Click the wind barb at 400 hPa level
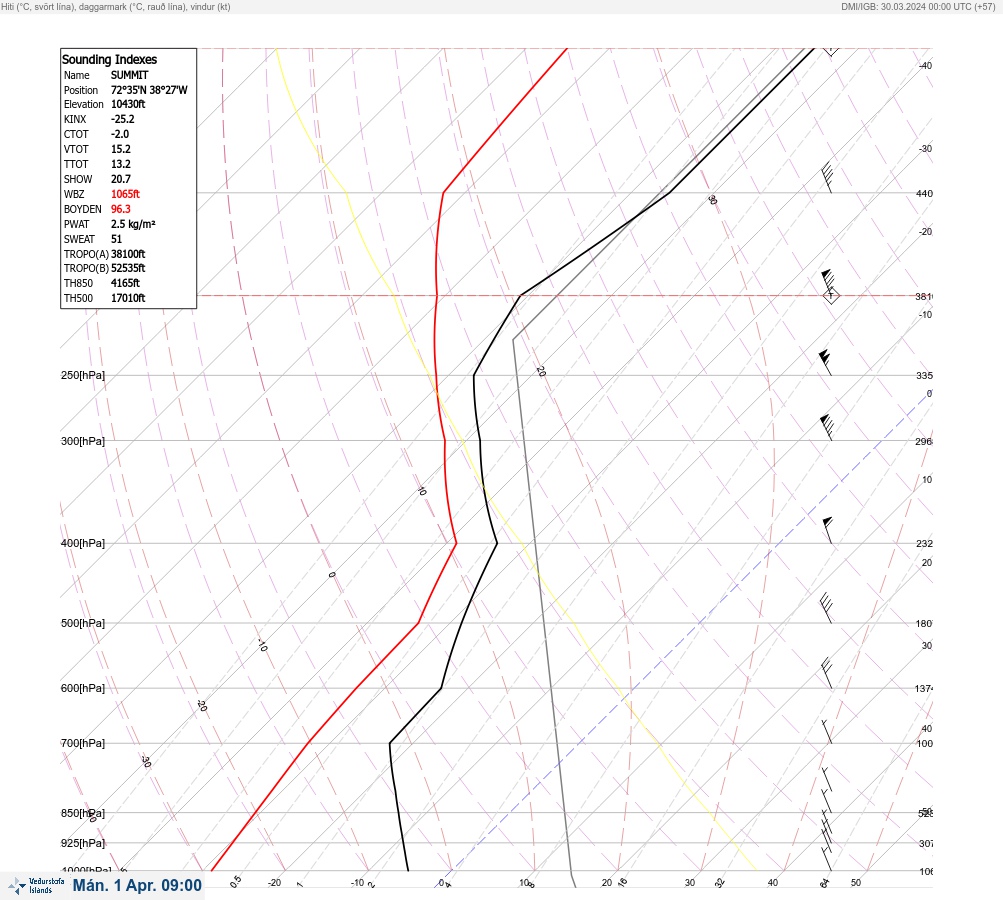 [x=828, y=530]
